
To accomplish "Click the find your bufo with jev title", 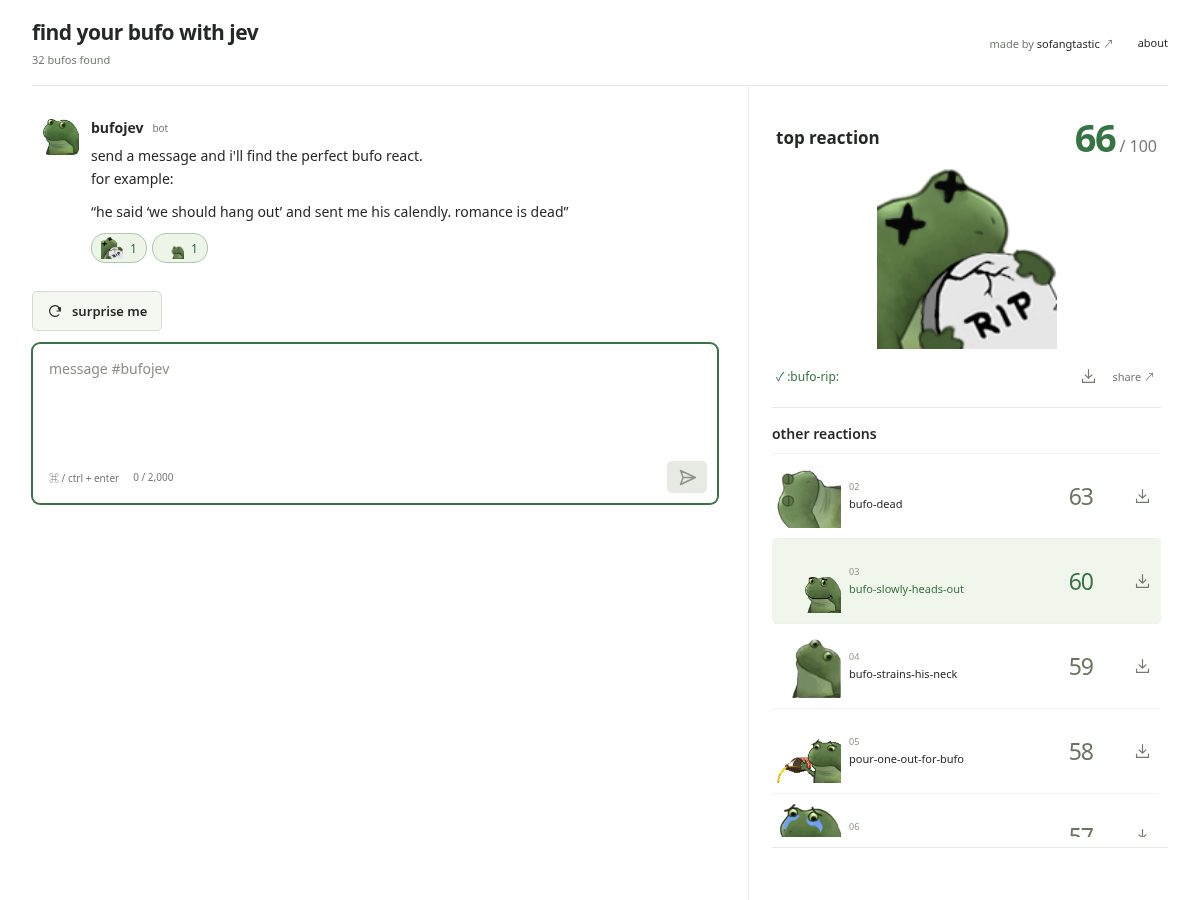I will [x=145, y=32].
